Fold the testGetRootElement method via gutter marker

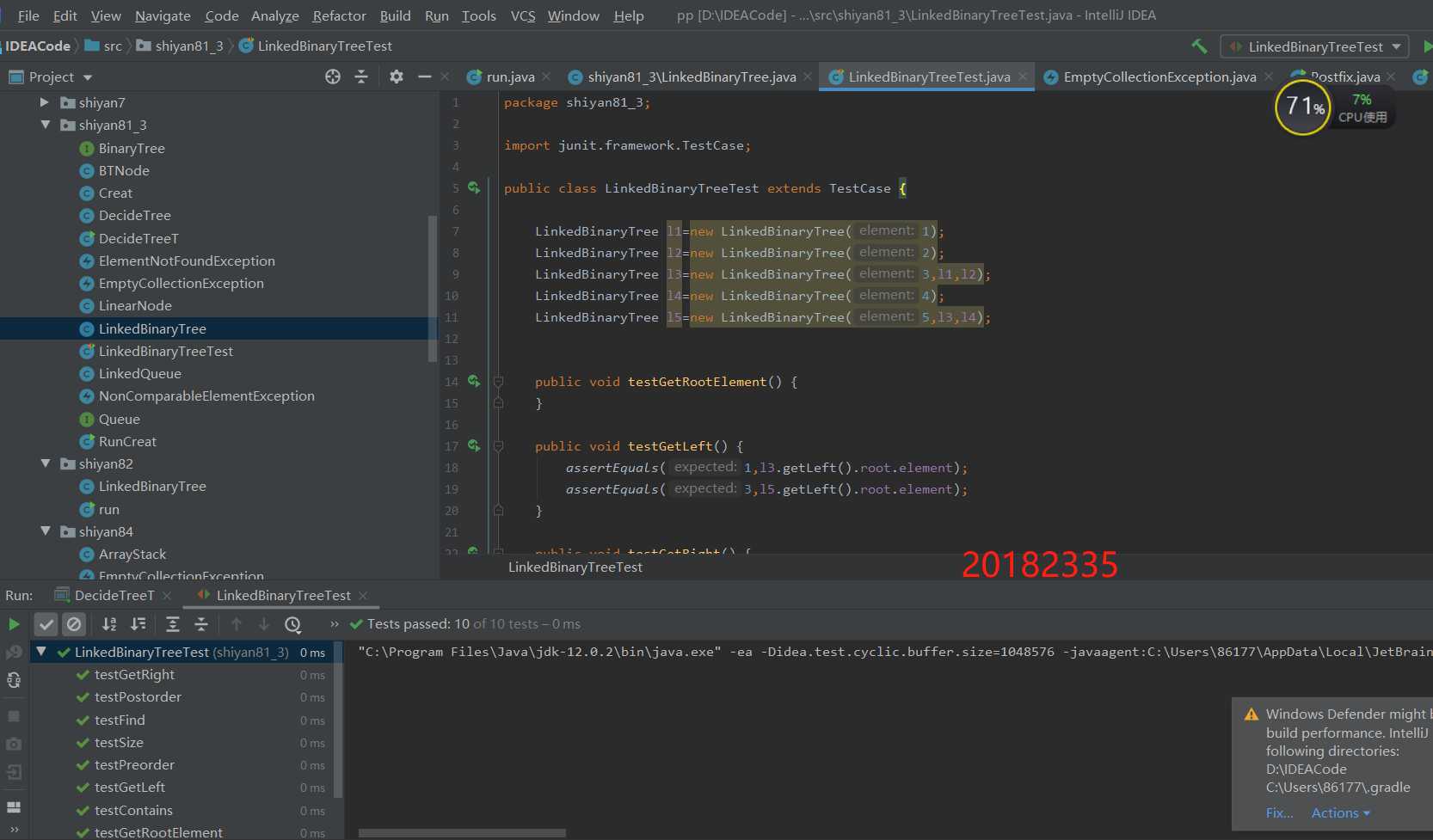498,382
